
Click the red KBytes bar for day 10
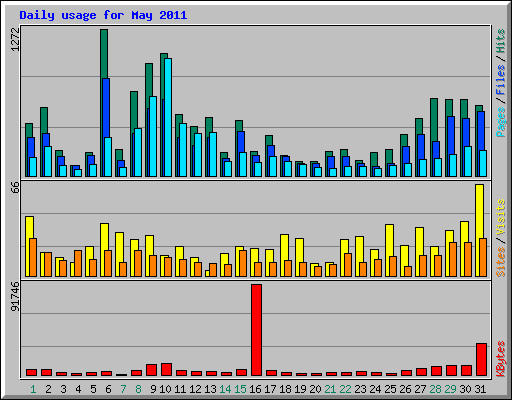[166, 369]
